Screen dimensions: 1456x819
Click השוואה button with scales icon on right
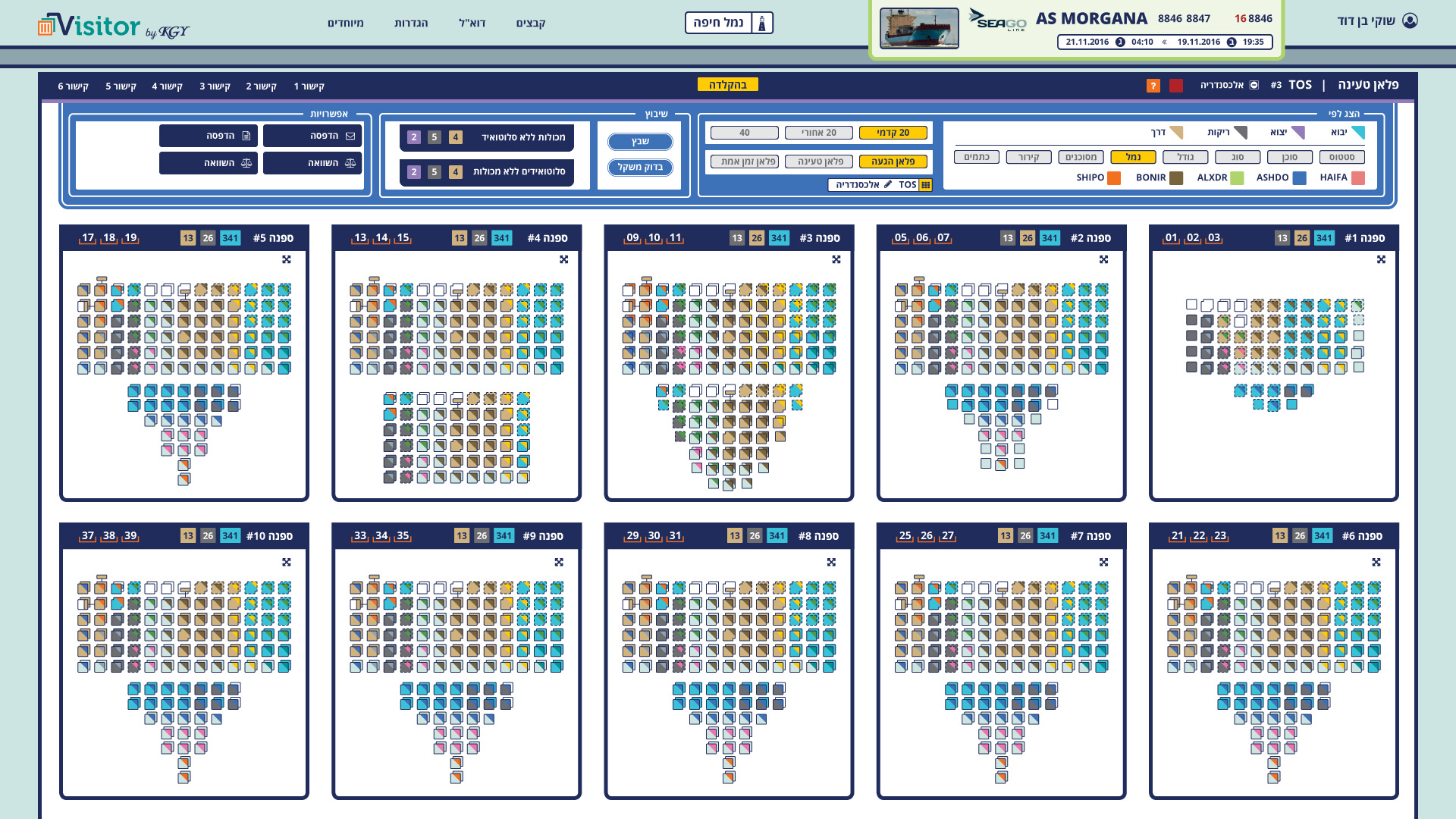[312, 163]
